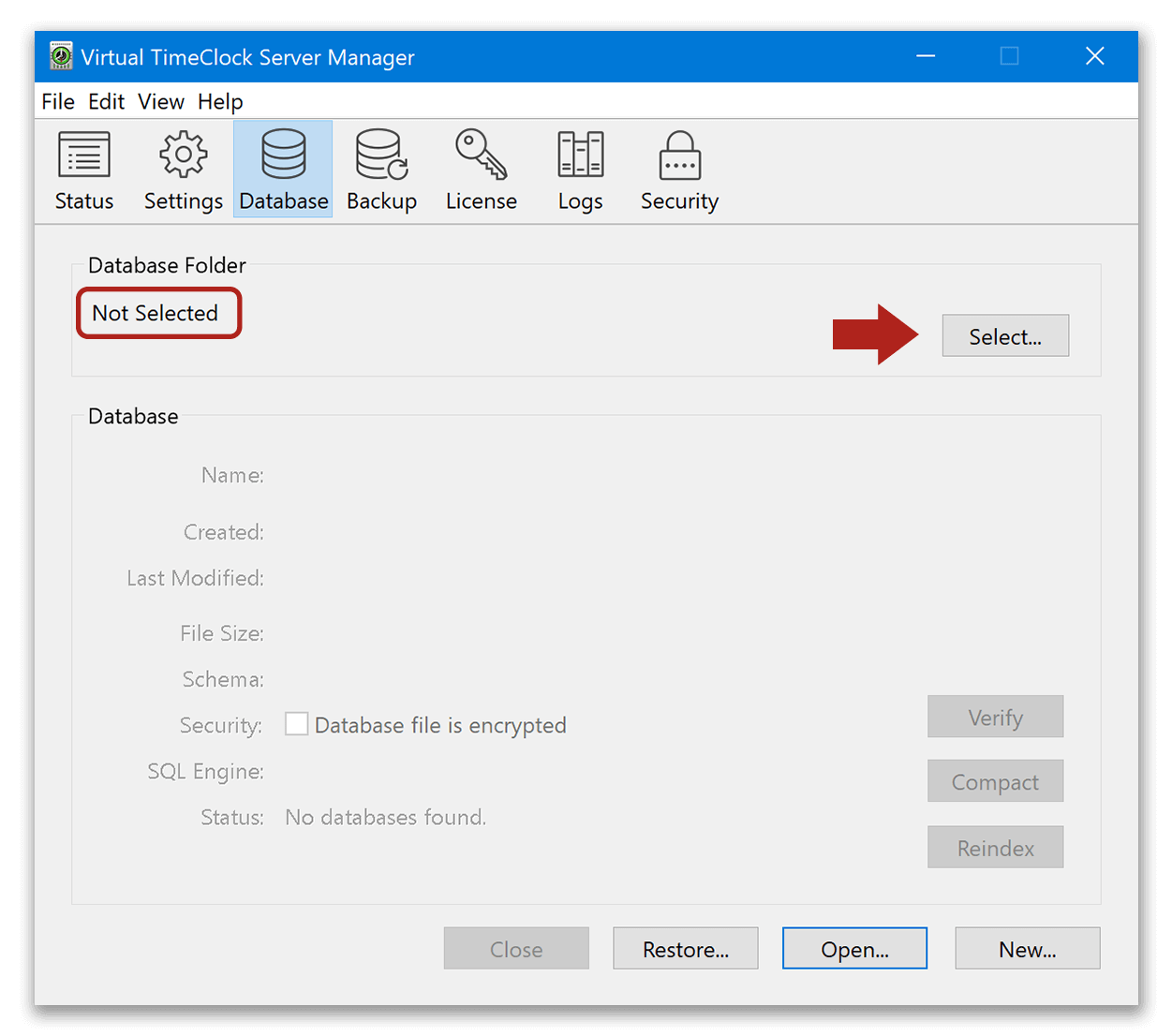Open the Logs panel
The image size is (1172, 1036).
(x=581, y=170)
